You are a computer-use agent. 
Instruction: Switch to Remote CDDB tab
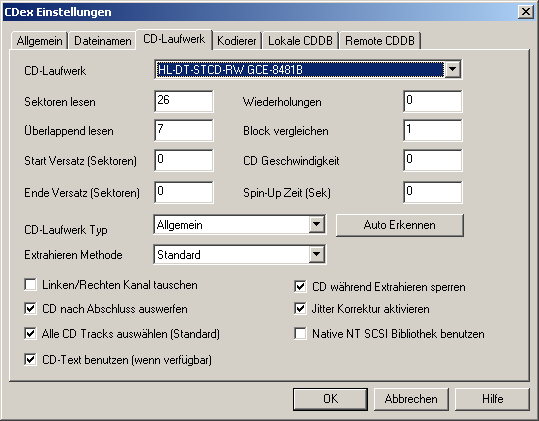coord(380,41)
